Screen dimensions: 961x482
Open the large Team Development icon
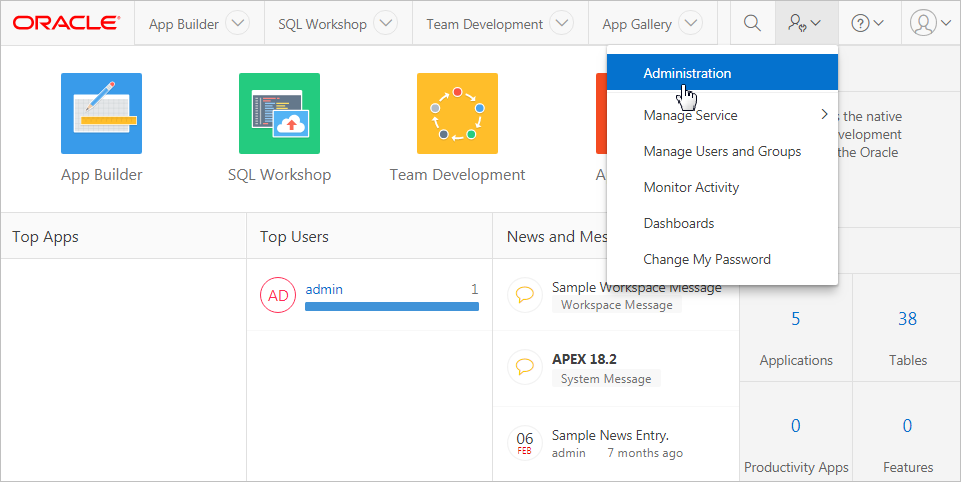[457, 113]
